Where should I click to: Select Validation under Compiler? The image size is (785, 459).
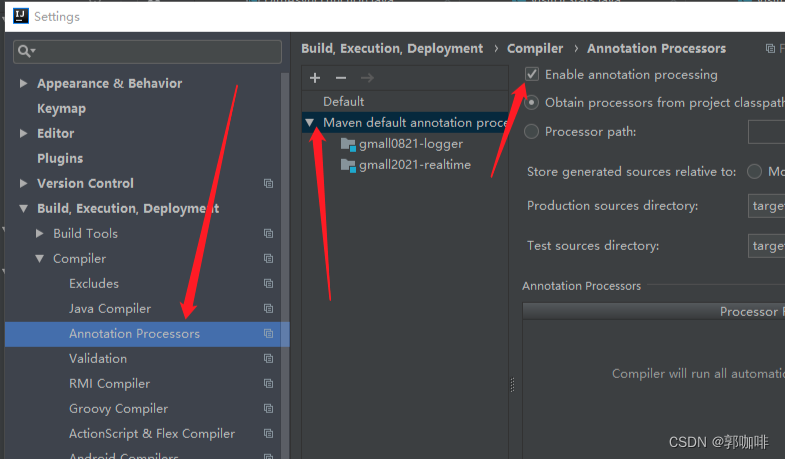click(98, 359)
